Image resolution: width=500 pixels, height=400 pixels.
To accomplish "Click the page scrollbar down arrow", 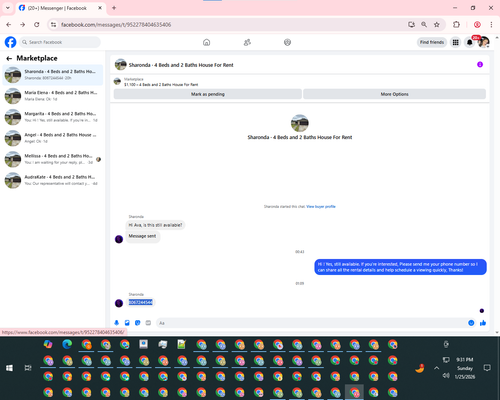I will [x=497, y=332].
